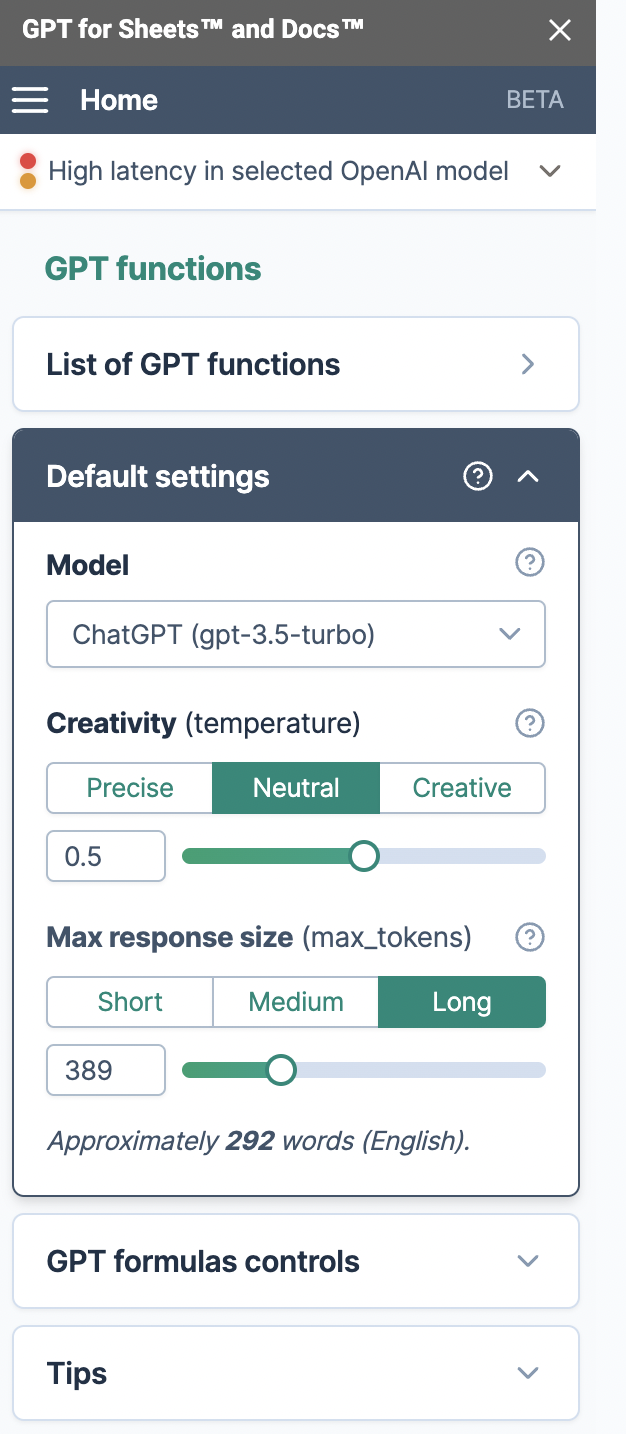This screenshot has height=1434, width=626.
Task: Click the Max response size help icon
Action: [529, 938]
